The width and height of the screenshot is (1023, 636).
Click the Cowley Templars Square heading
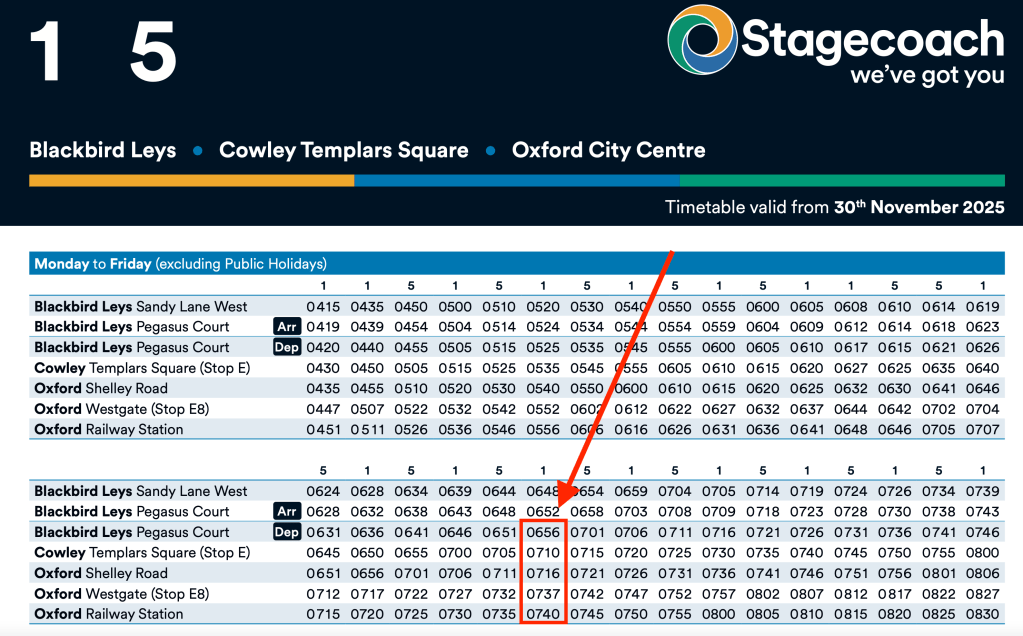click(x=343, y=151)
